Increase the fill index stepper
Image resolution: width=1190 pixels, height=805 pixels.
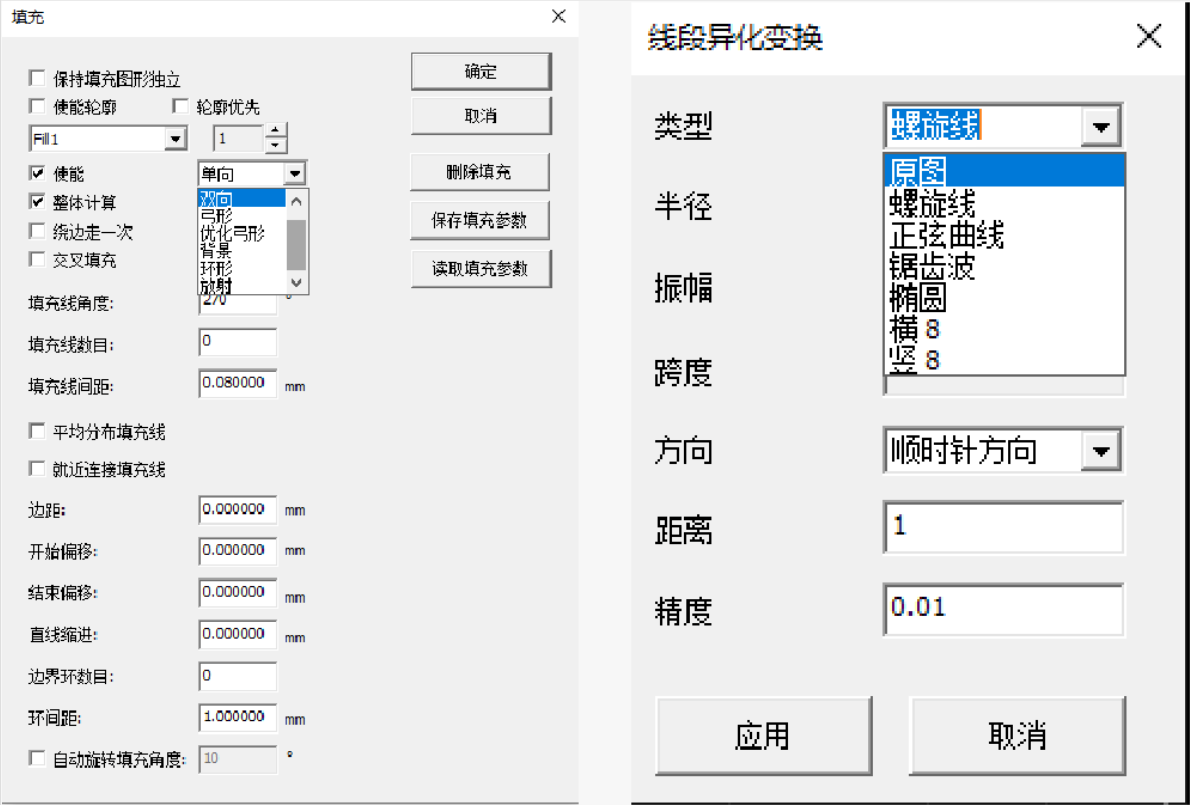click(276, 131)
